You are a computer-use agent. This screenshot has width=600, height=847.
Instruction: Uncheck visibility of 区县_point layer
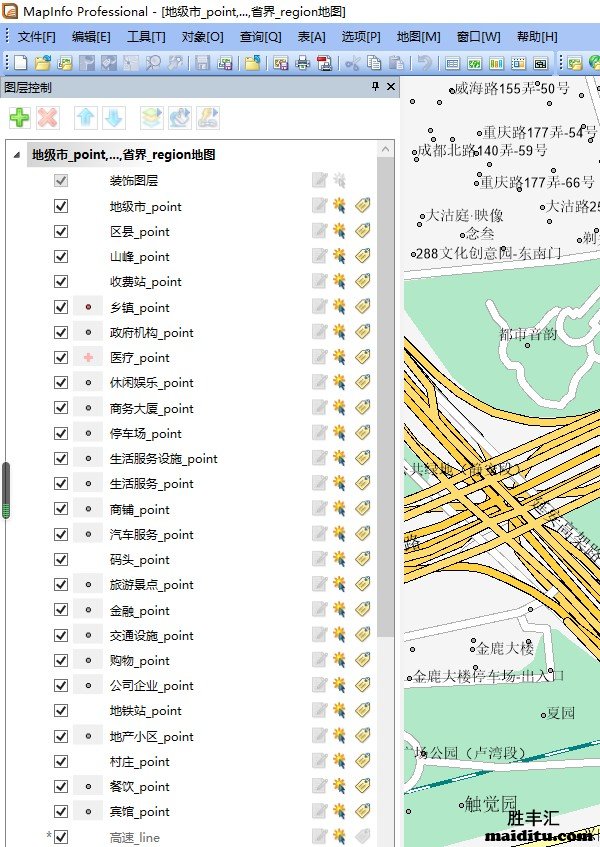61,231
